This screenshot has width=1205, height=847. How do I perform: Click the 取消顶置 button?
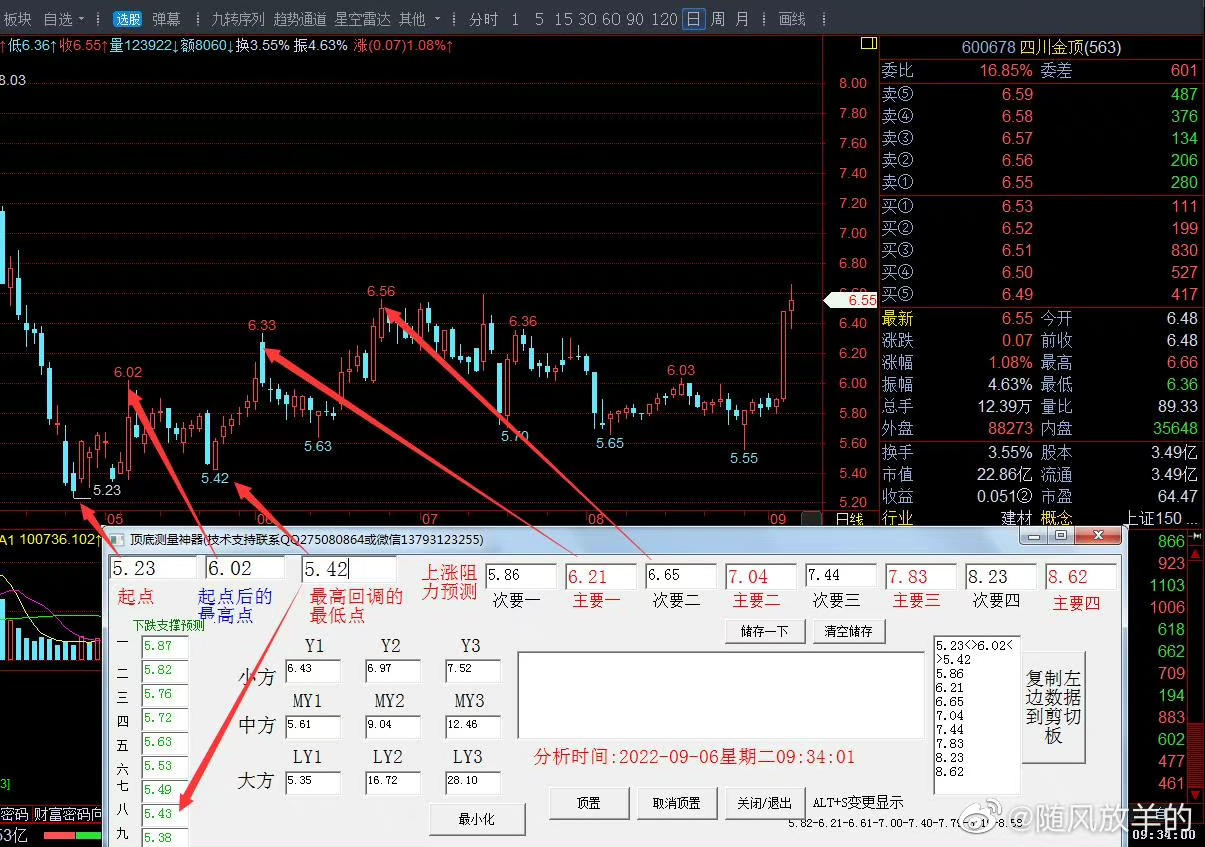tap(677, 803)
